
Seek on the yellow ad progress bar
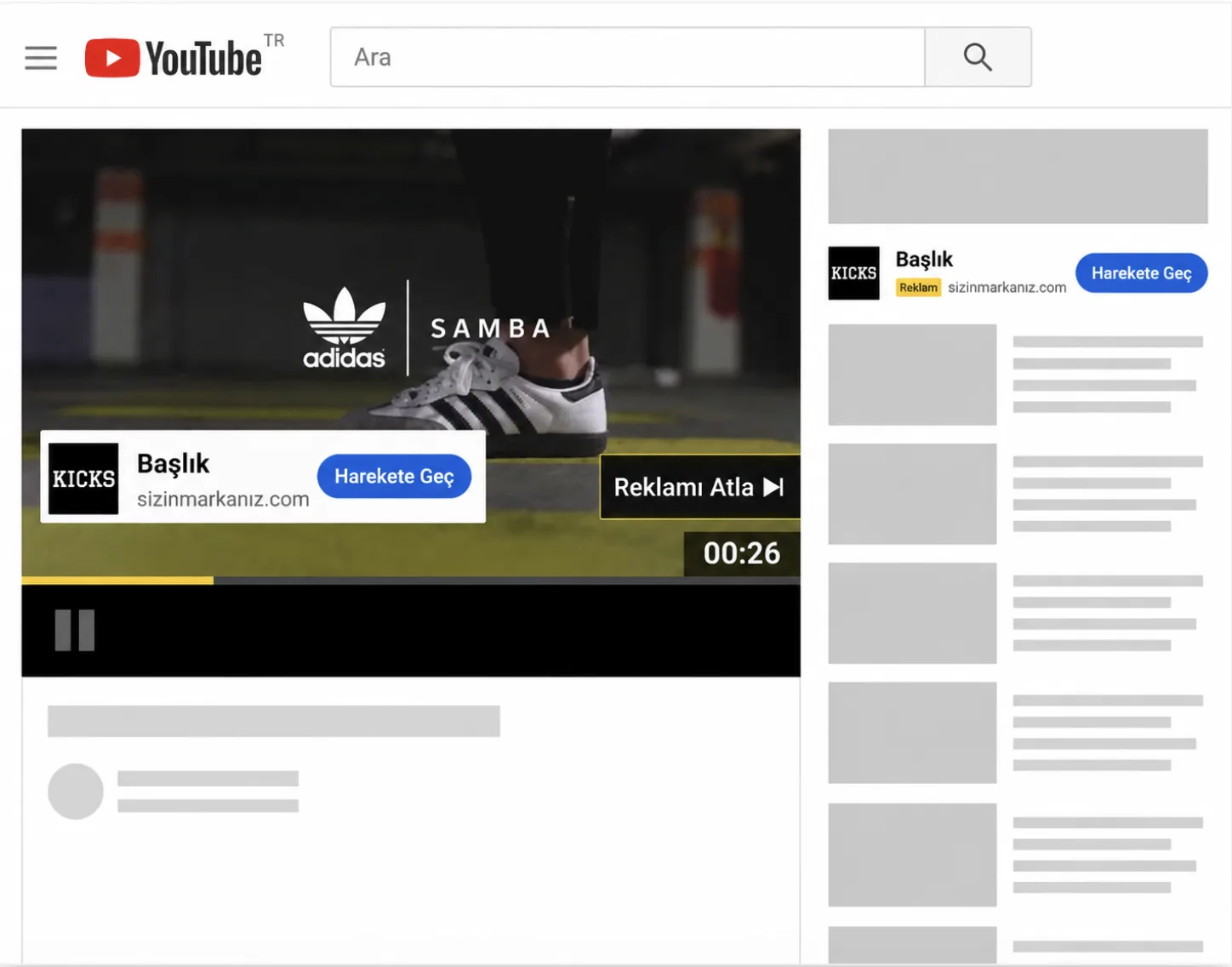click(411, 581)
